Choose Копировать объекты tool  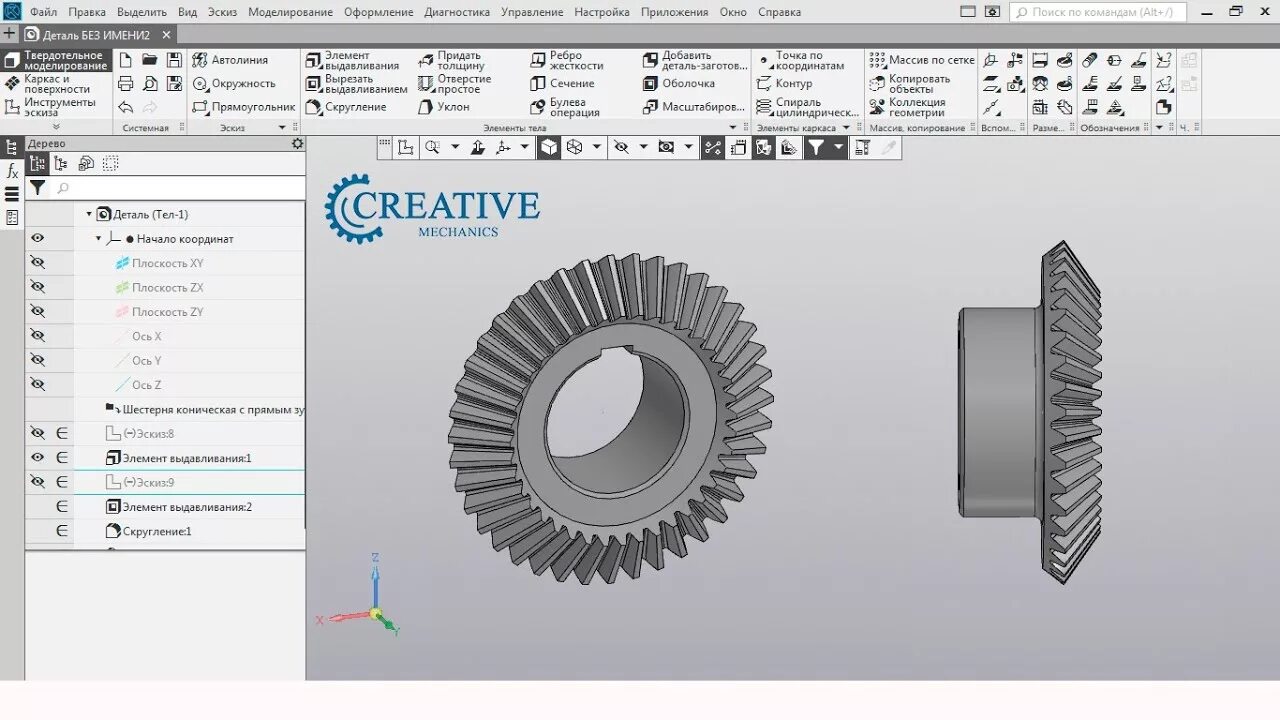(909, 84)
